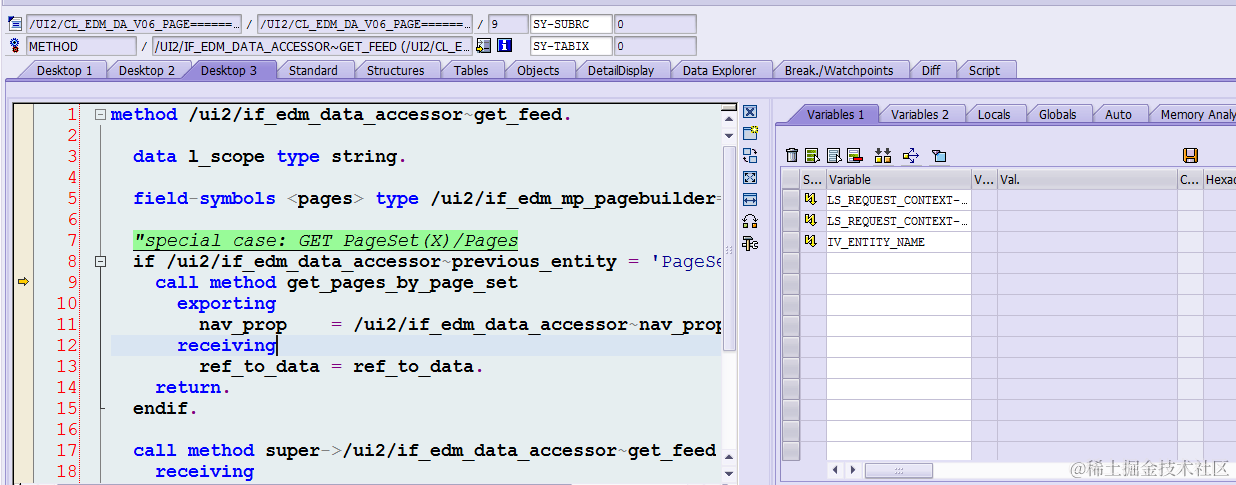1236x485 pixels.
Task: Click the first LS_REQUEST_CONTEXT row change icon
Action: [x=811, y=200]
